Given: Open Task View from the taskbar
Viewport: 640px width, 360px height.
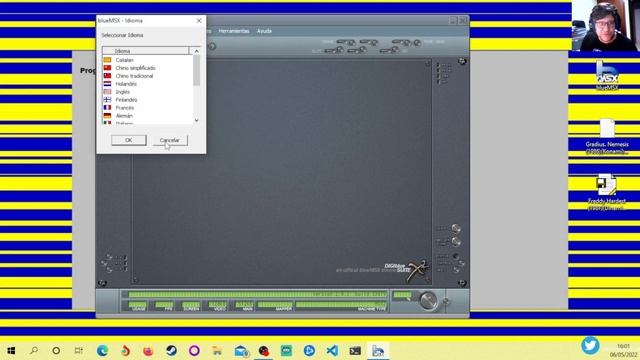Looking at the screenshot, I should (x=79, y=351).
